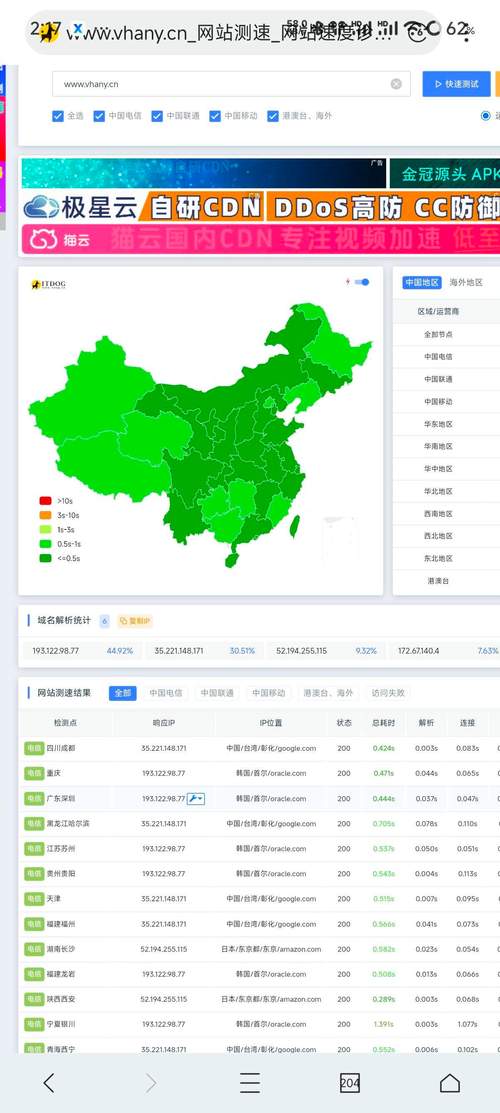Show the 访问失败 results tab
500x1113 pixels.
[388, 693]
